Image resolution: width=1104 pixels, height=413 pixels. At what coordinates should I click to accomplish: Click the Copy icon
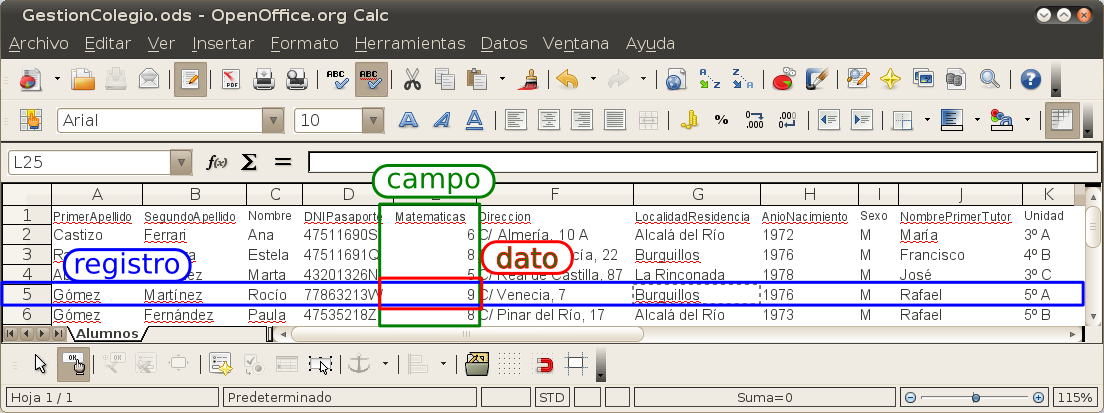pyautogui.click(x=445, y=80)
